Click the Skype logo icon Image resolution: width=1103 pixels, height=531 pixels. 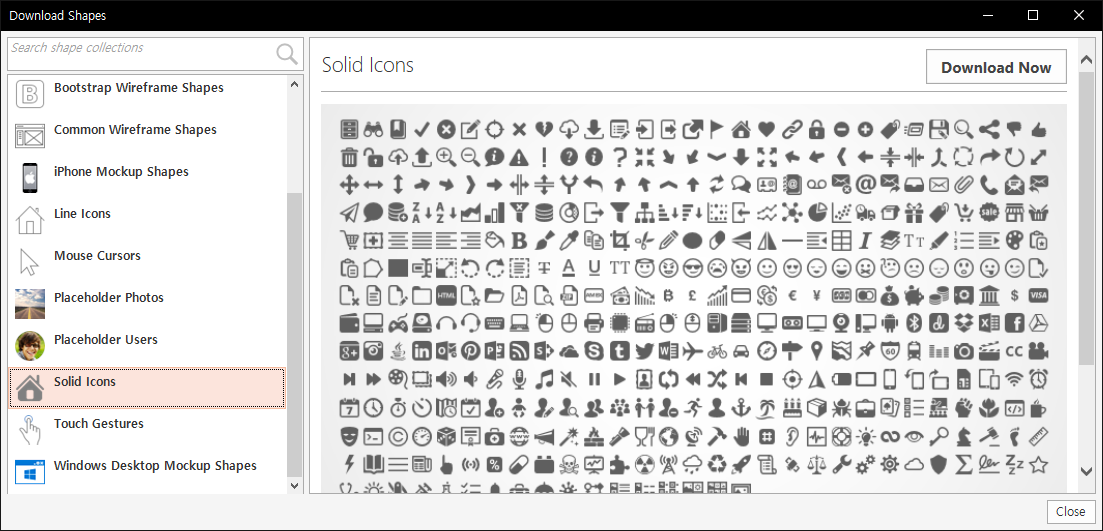click(x=594, y=351)
